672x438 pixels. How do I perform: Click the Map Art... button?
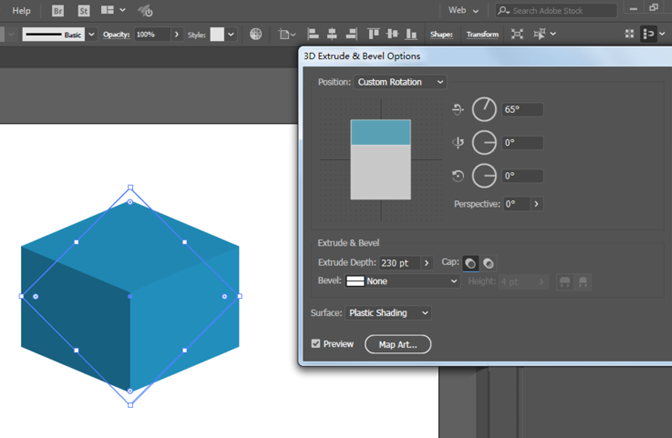(397, 344)
